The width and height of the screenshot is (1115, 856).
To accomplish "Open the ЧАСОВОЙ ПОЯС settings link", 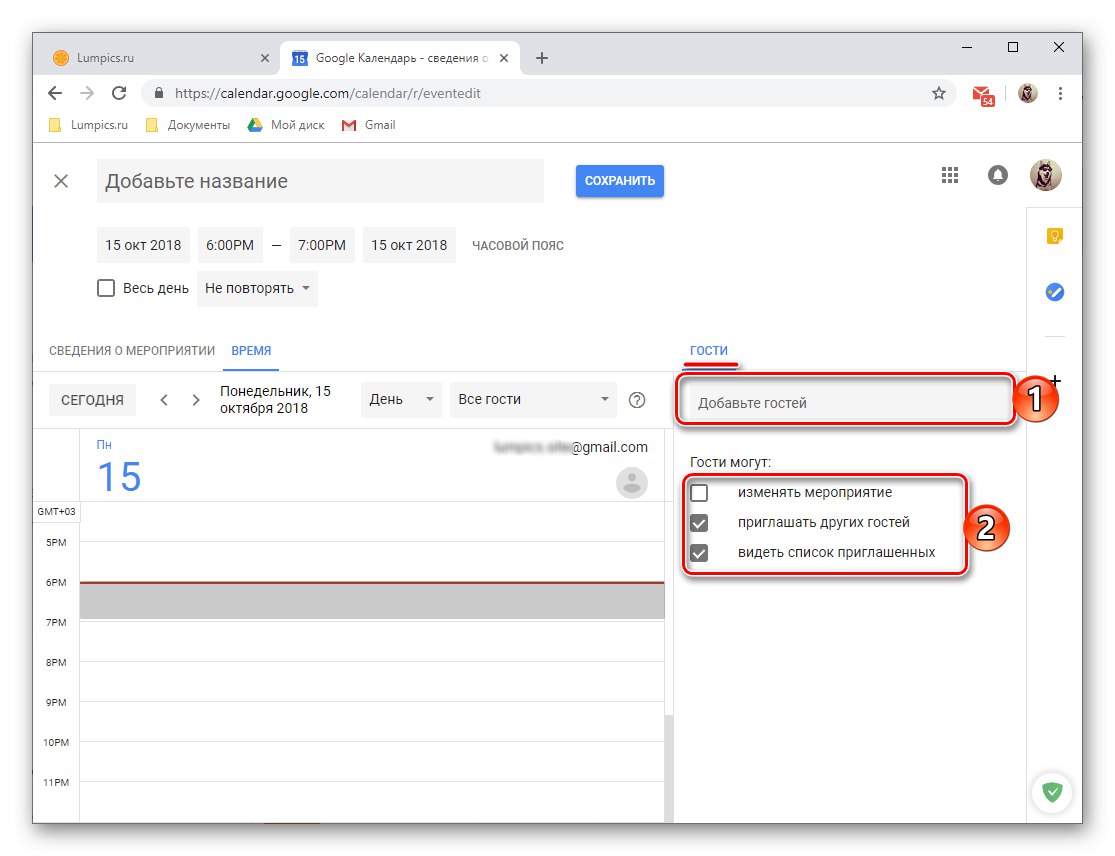I will [517, 245].
